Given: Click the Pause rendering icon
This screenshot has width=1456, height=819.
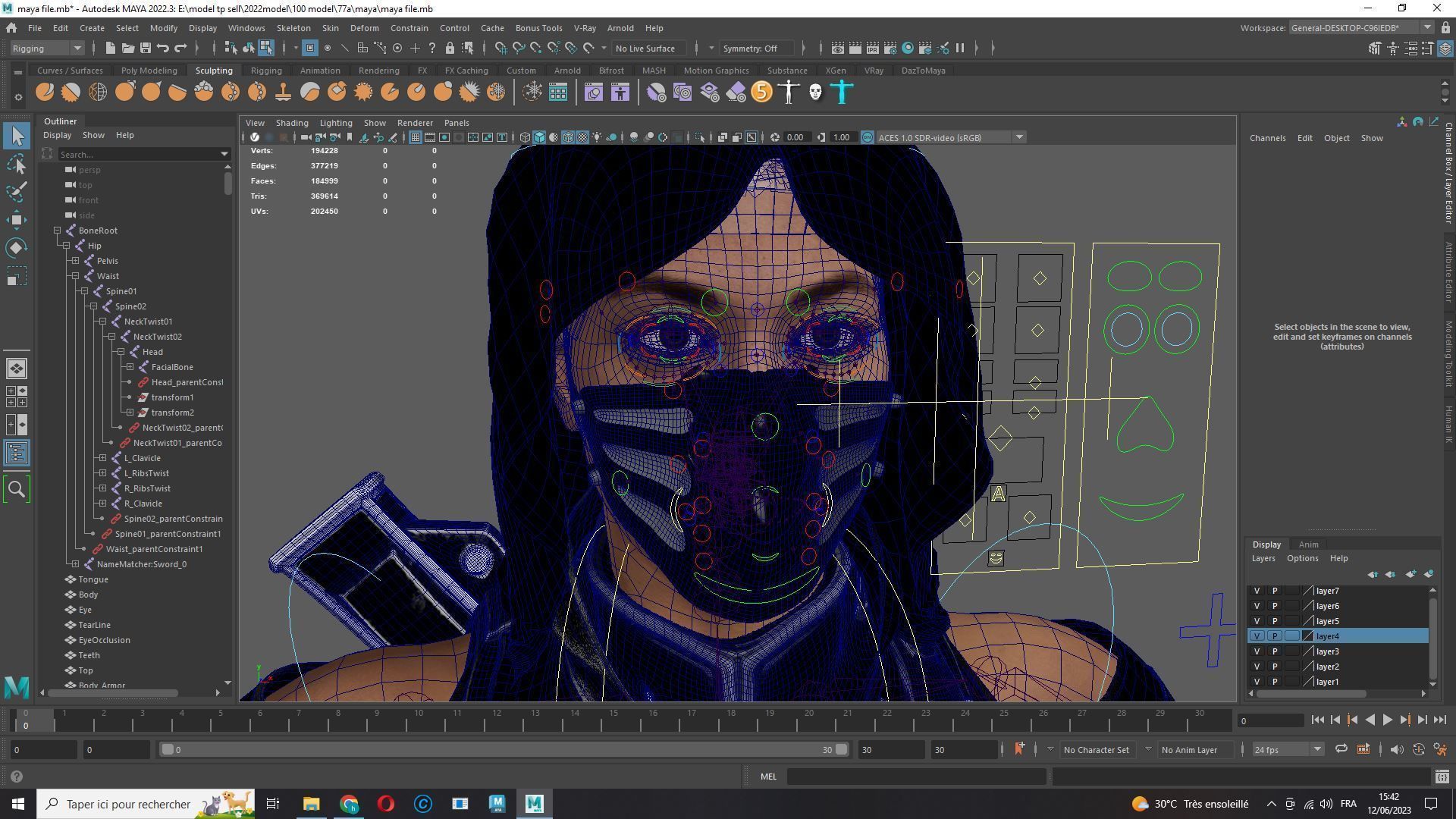Looking at the screenshot, I should tap(960, 48).
